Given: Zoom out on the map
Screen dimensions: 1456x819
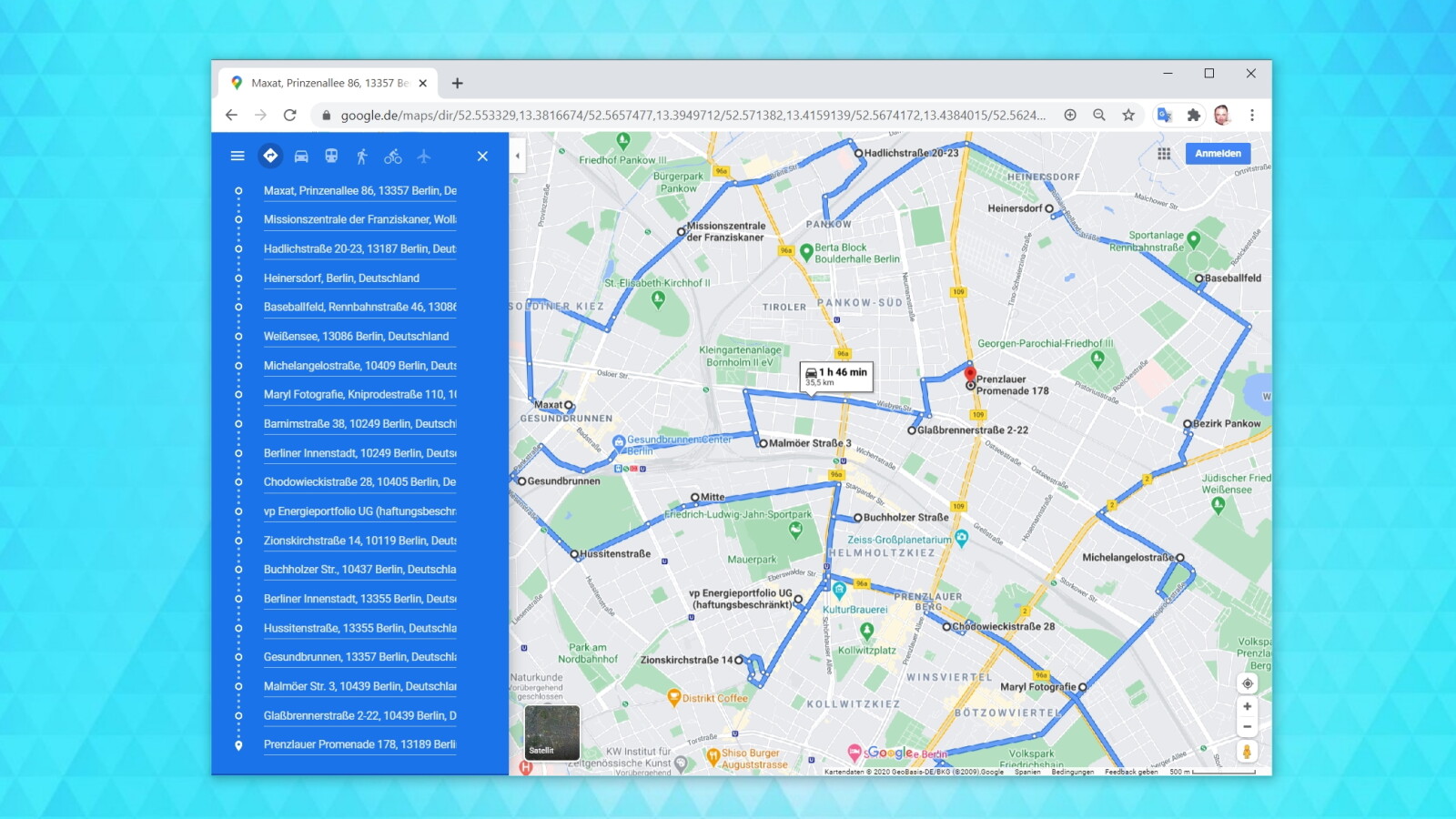Looking at the screenshot, I should point(1247,726).
